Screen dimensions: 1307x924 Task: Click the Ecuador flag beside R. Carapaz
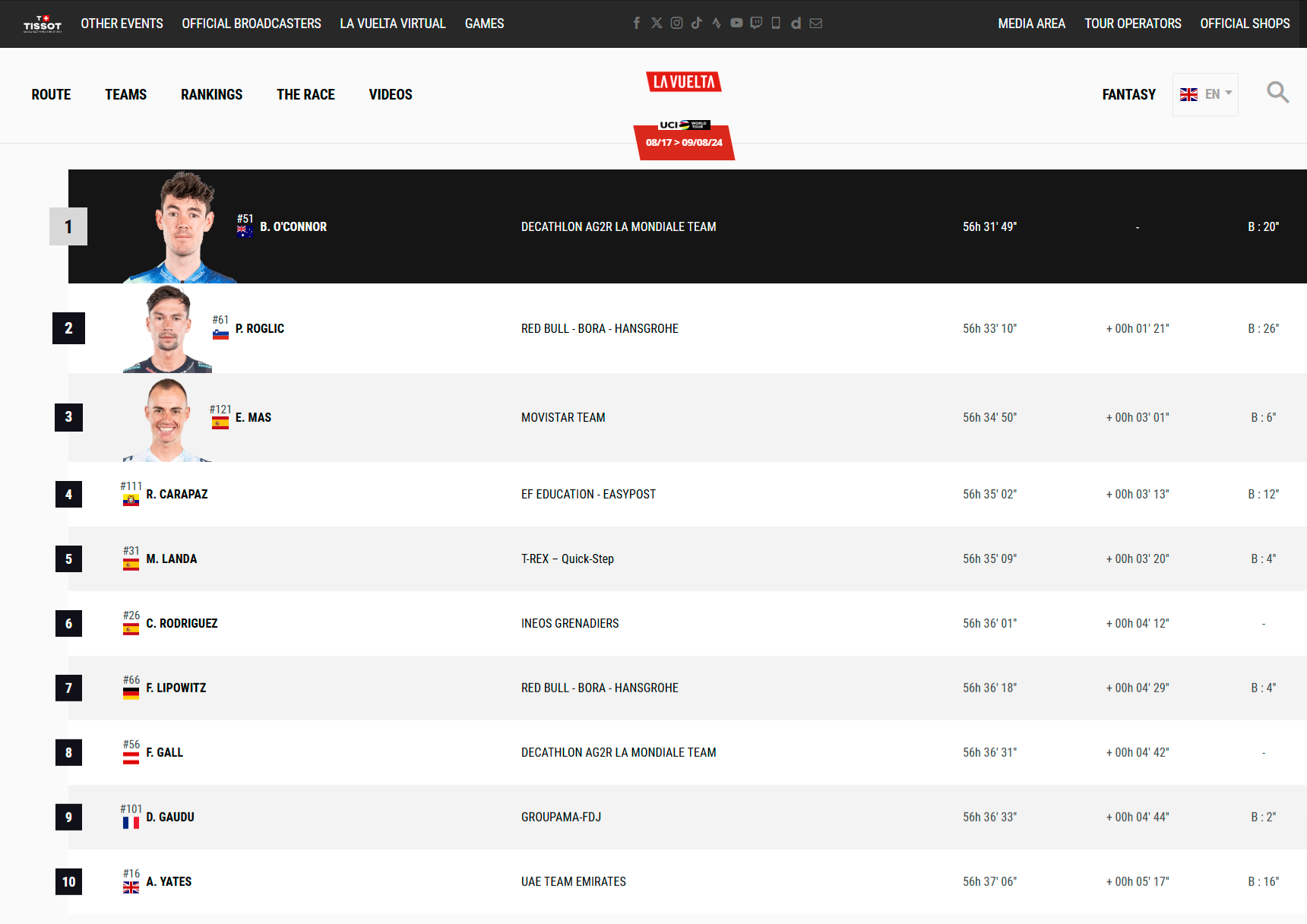coord(131,500)
